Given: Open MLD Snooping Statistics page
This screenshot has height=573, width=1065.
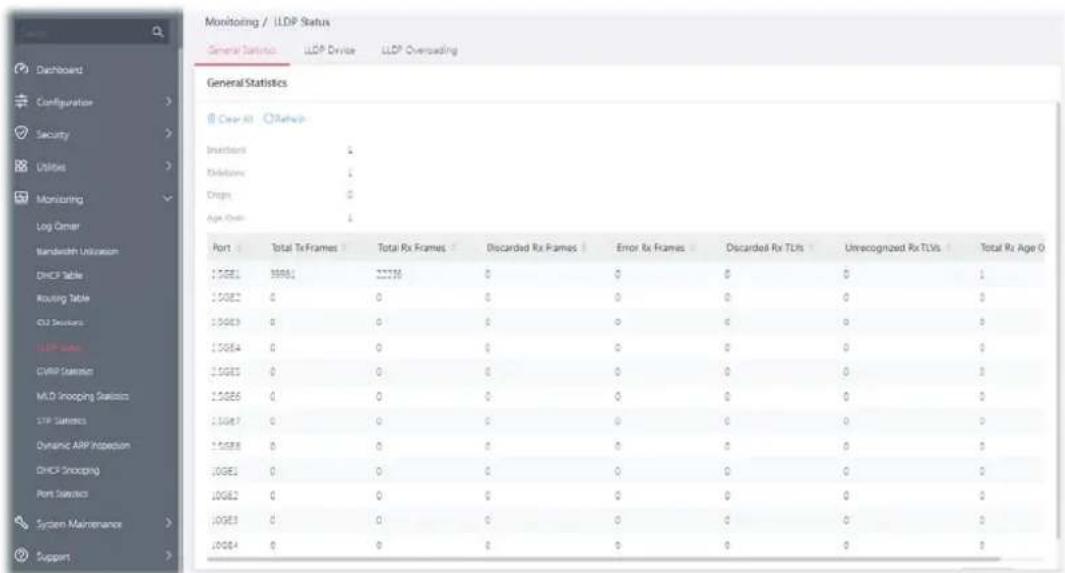Looking at the screenshot, I should pyautogui.click(x=82, y=396).
